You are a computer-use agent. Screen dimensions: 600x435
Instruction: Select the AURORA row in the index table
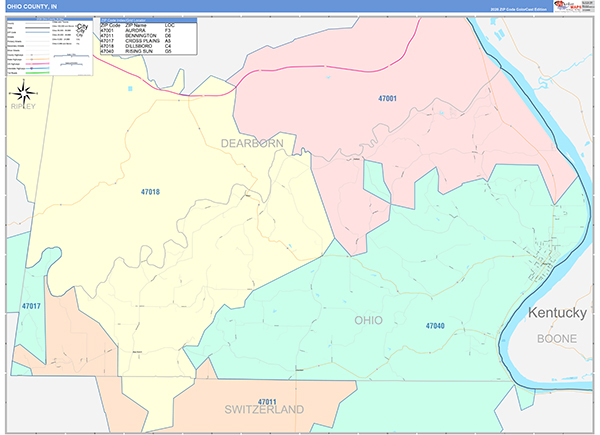[x=148, y=30]
